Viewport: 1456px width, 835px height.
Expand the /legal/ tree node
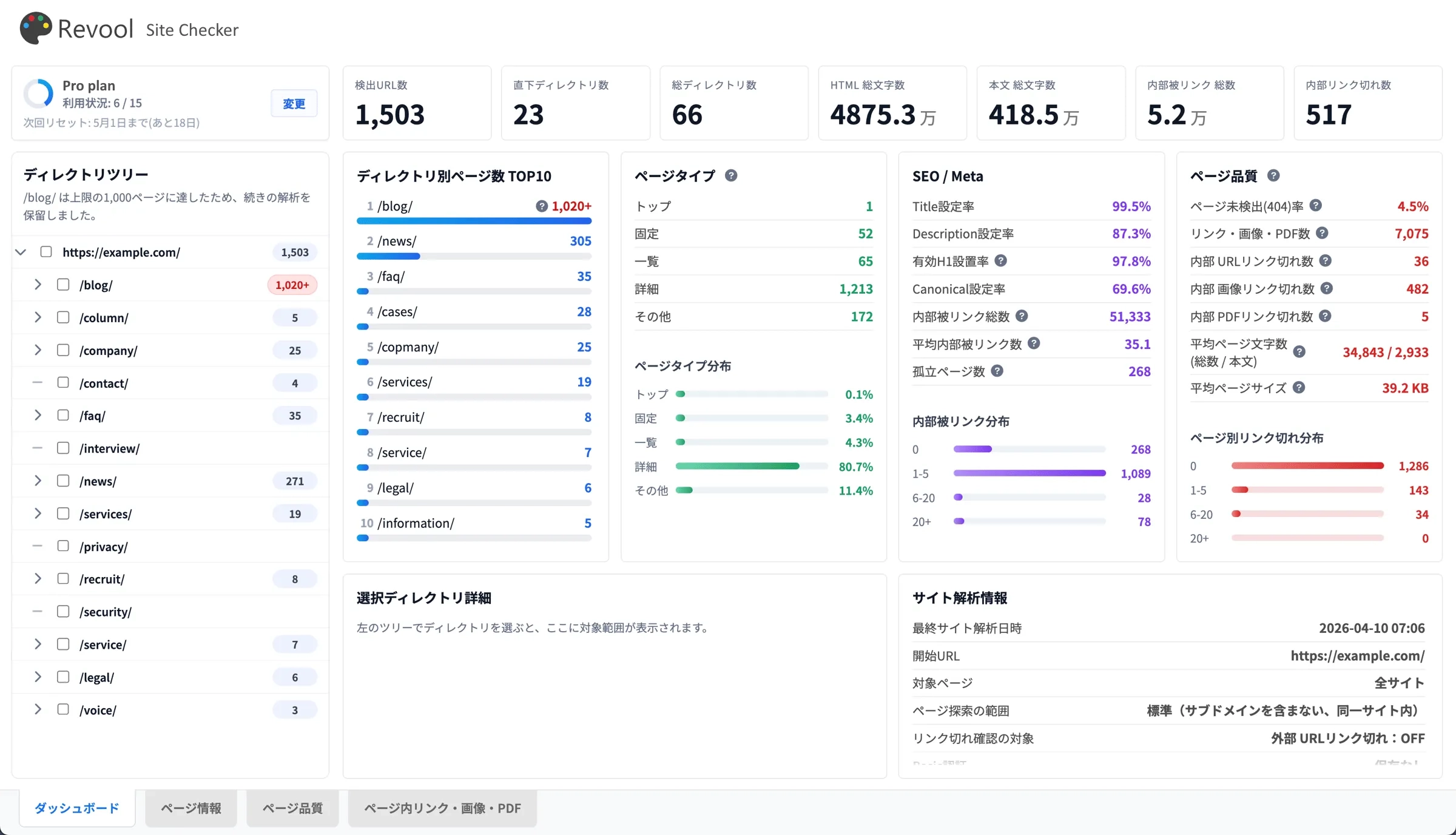pyautogui.click(x=38, y=677)
